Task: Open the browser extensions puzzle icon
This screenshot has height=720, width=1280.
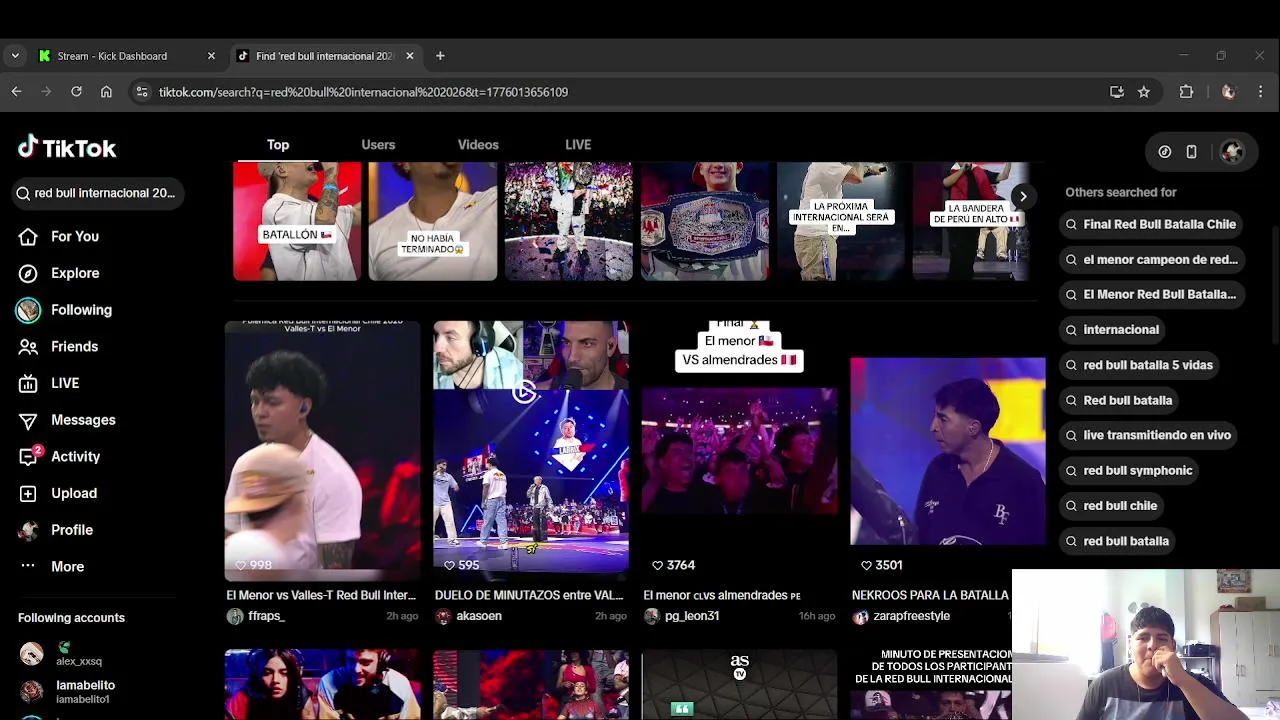Action: tap(1186, 92)
